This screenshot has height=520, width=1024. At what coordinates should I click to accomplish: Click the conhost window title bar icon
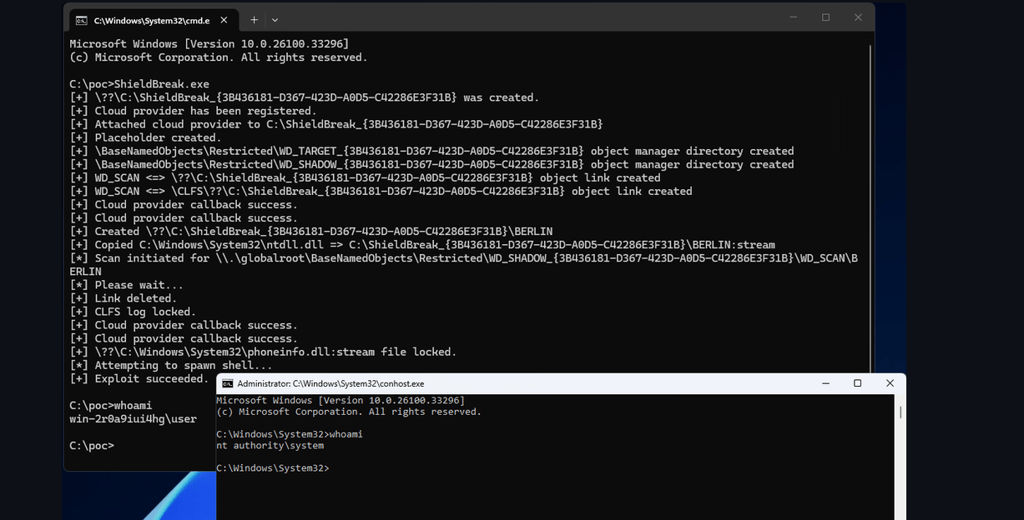tap(227, 383)
